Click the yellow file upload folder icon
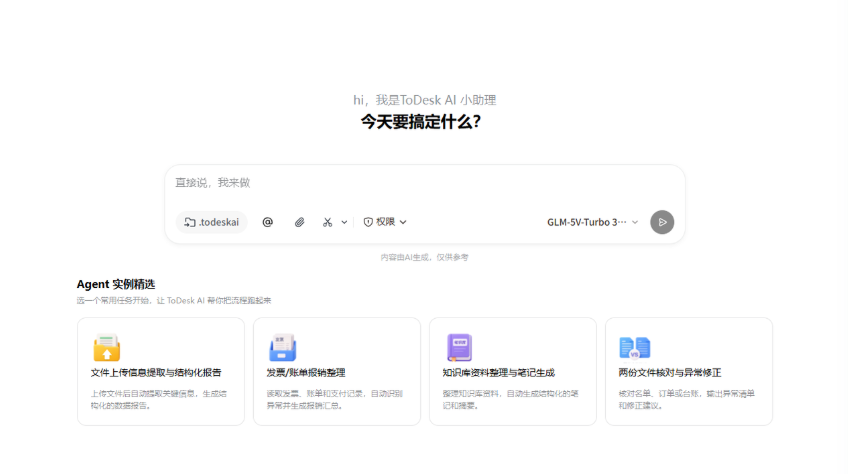Viewport: 848px width, 474px height. click(x=107, y=347)
